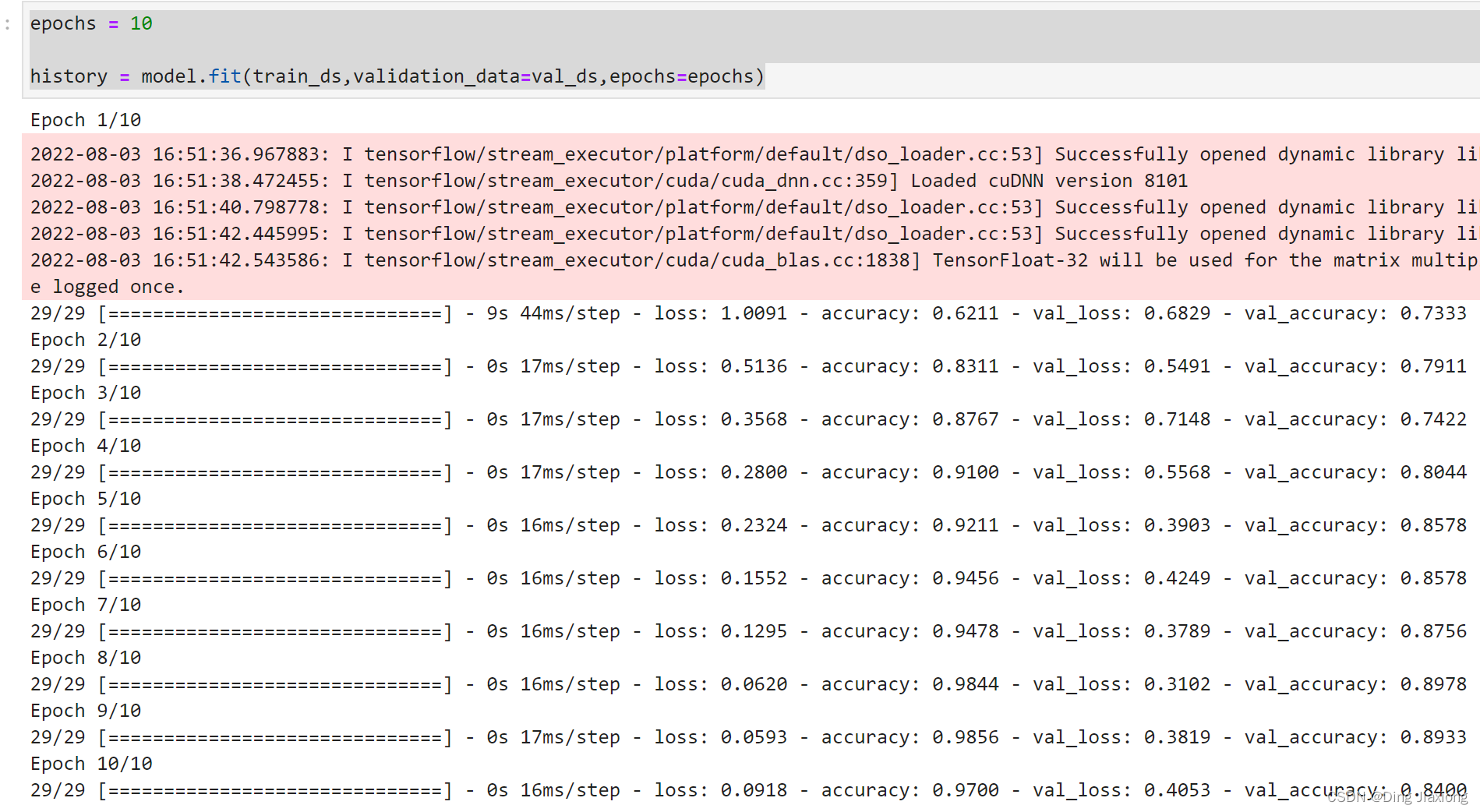The width and height of the screenshot is (1480, 812).
Task: Click loss value 0.2800
Action: click(754, 472)
